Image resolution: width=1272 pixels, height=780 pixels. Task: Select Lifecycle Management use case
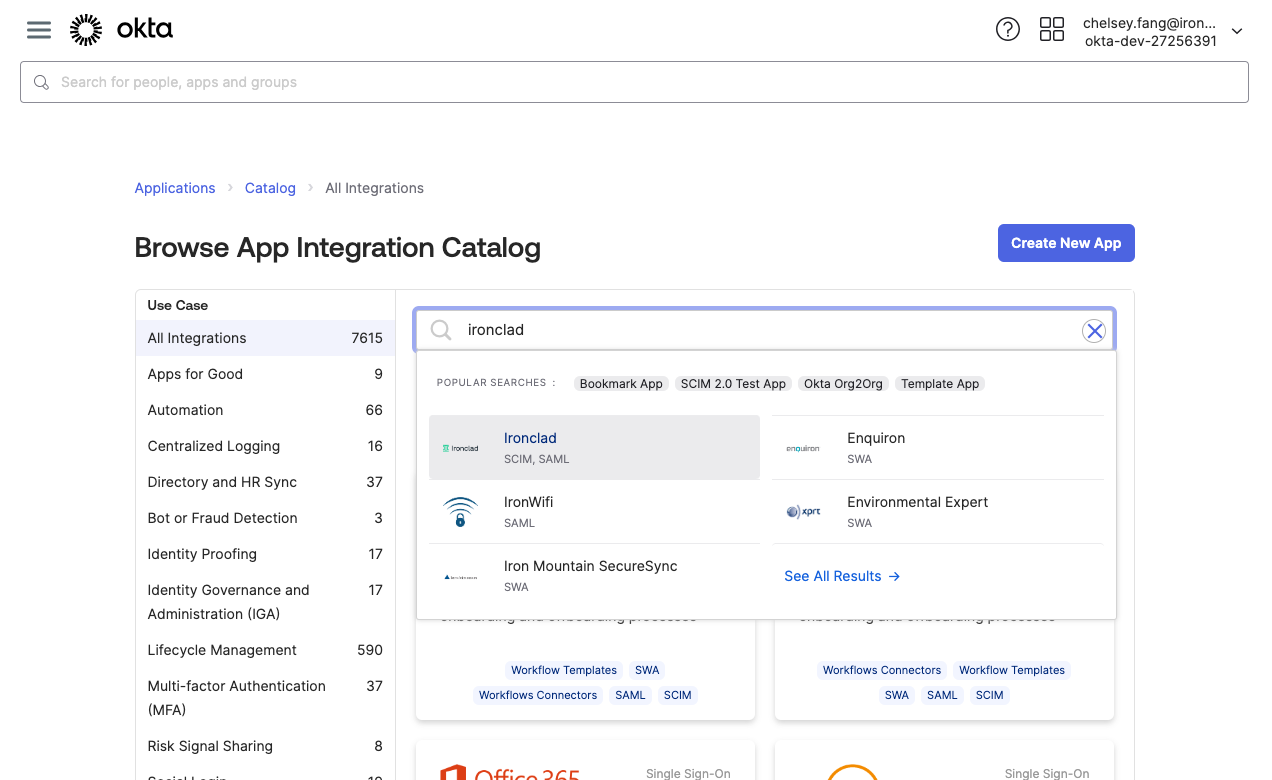pyautogui.click(x=265, y=650)
